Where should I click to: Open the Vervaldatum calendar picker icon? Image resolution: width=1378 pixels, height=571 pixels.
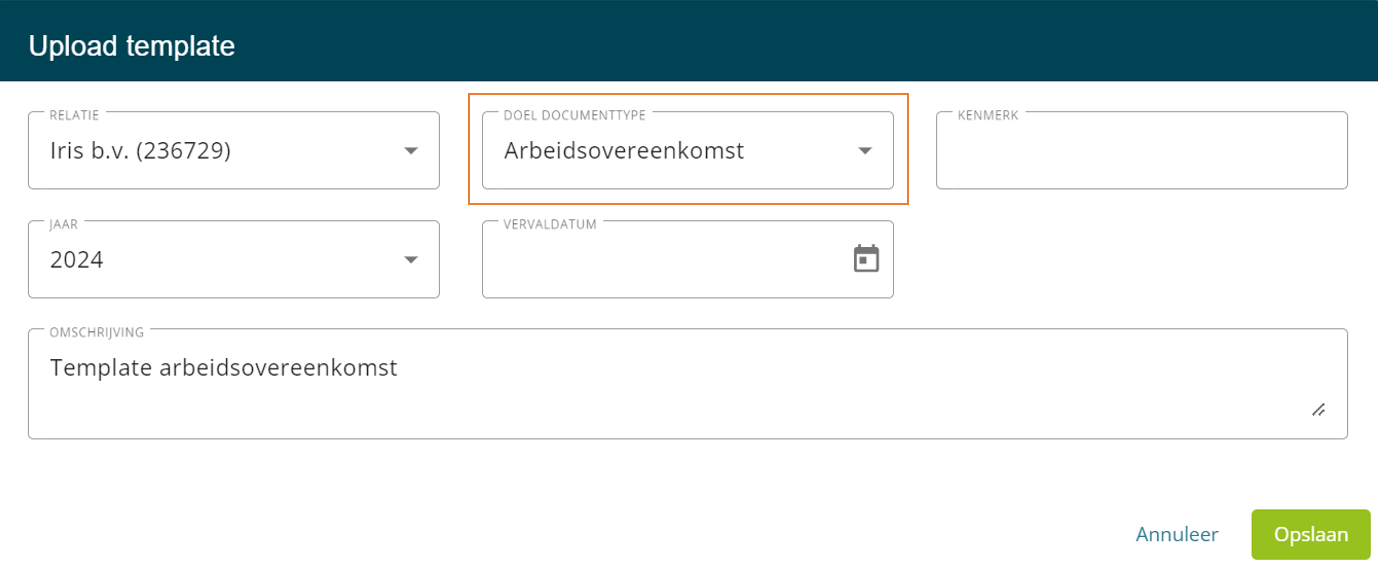point(866,259)
